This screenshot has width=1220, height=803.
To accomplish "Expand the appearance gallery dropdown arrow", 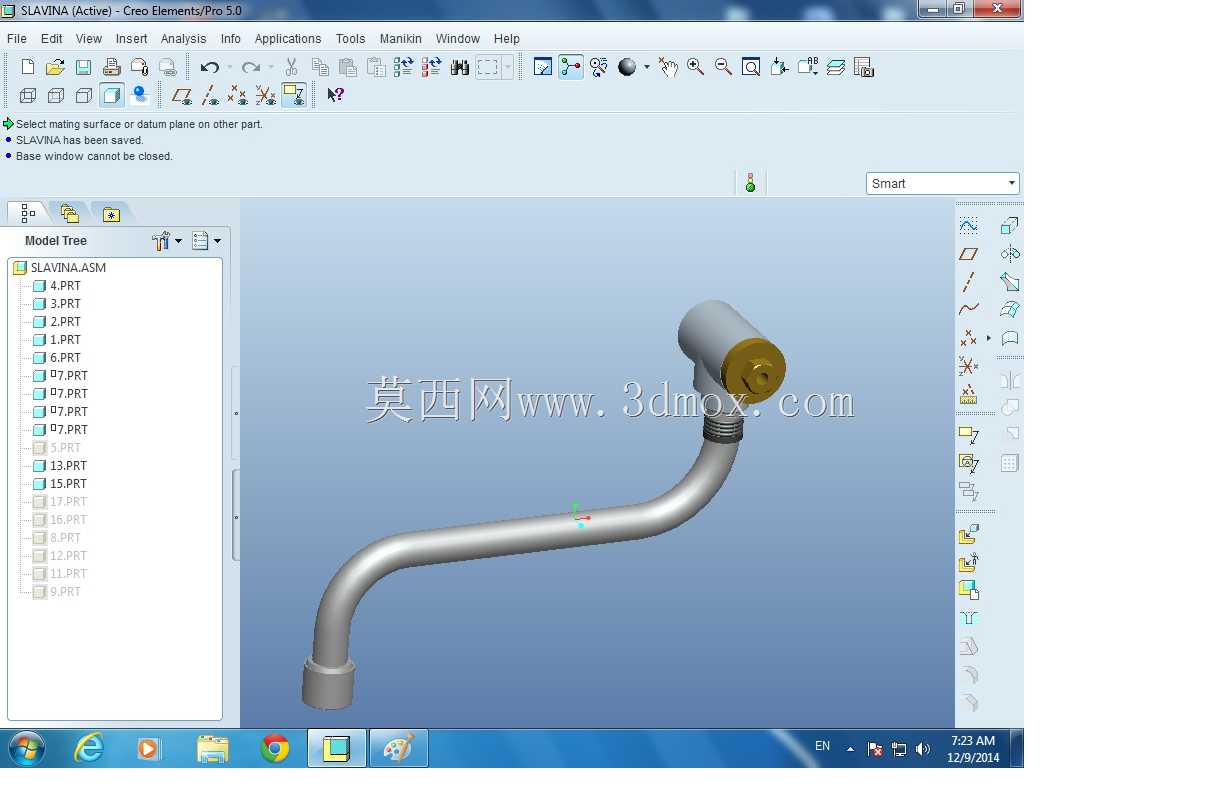I will [646, 67].
